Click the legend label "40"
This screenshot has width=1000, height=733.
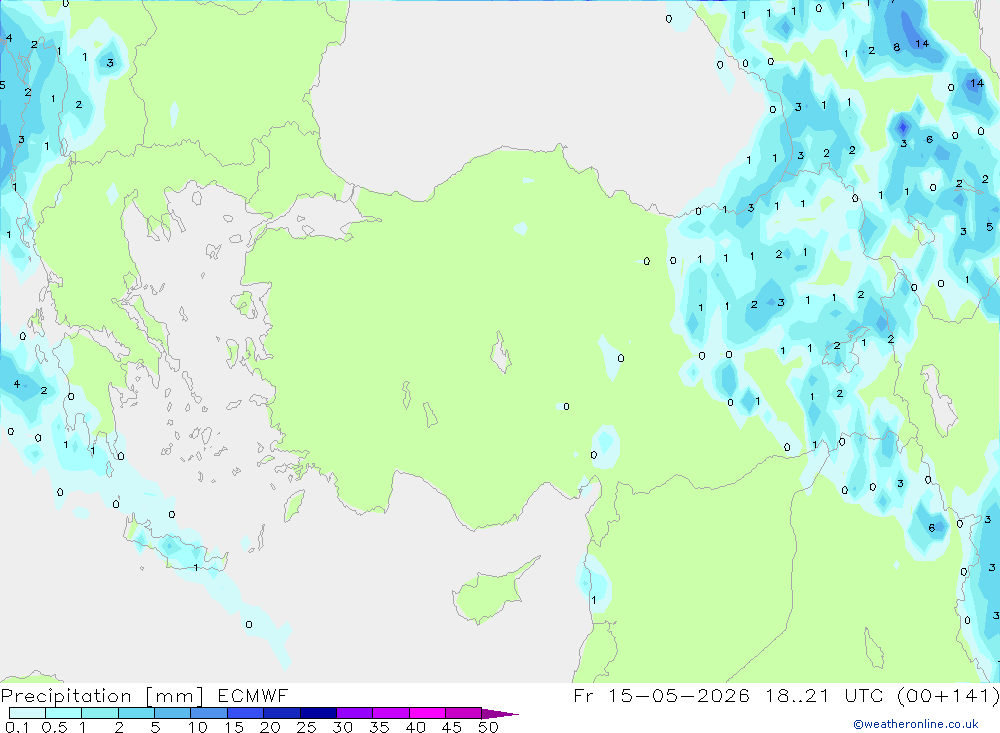(x=415, y=727)
